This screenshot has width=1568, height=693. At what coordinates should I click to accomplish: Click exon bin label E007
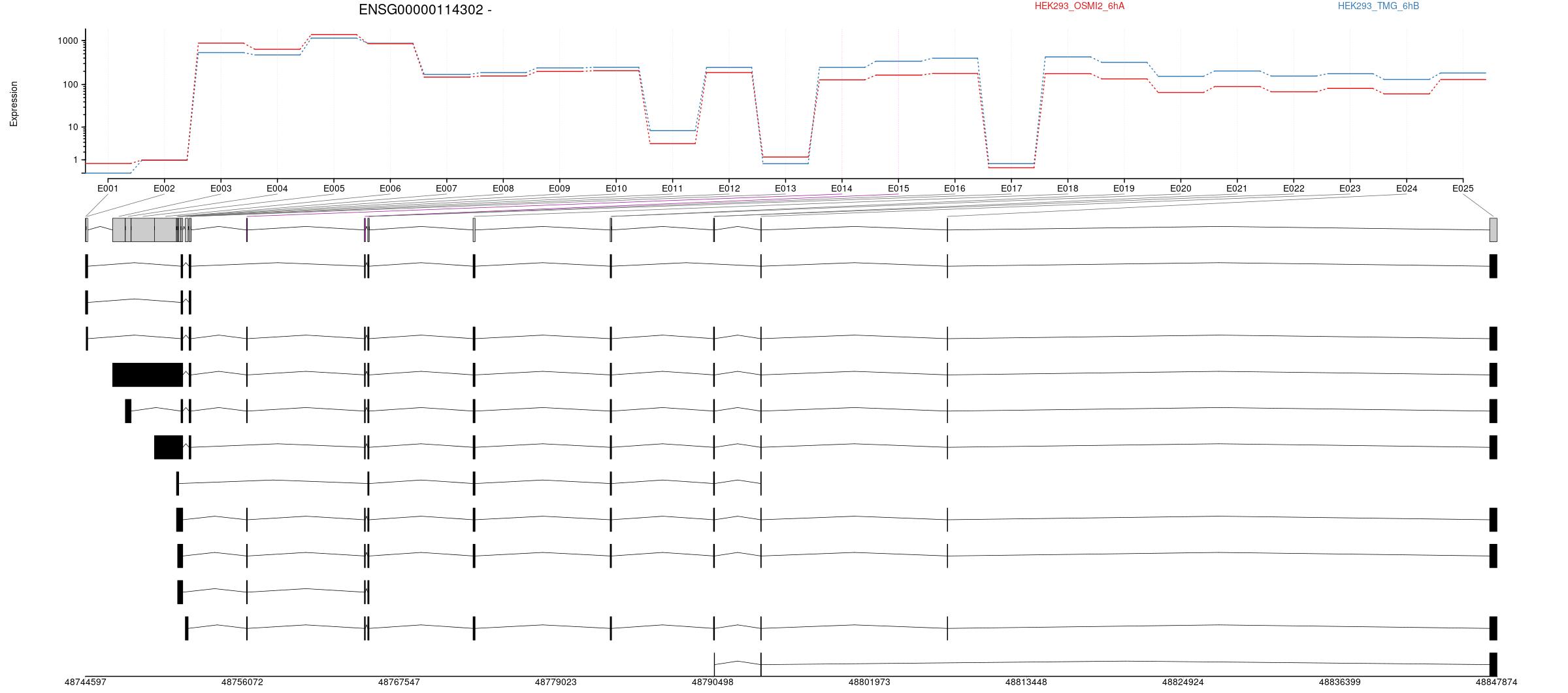click(446, 189)
